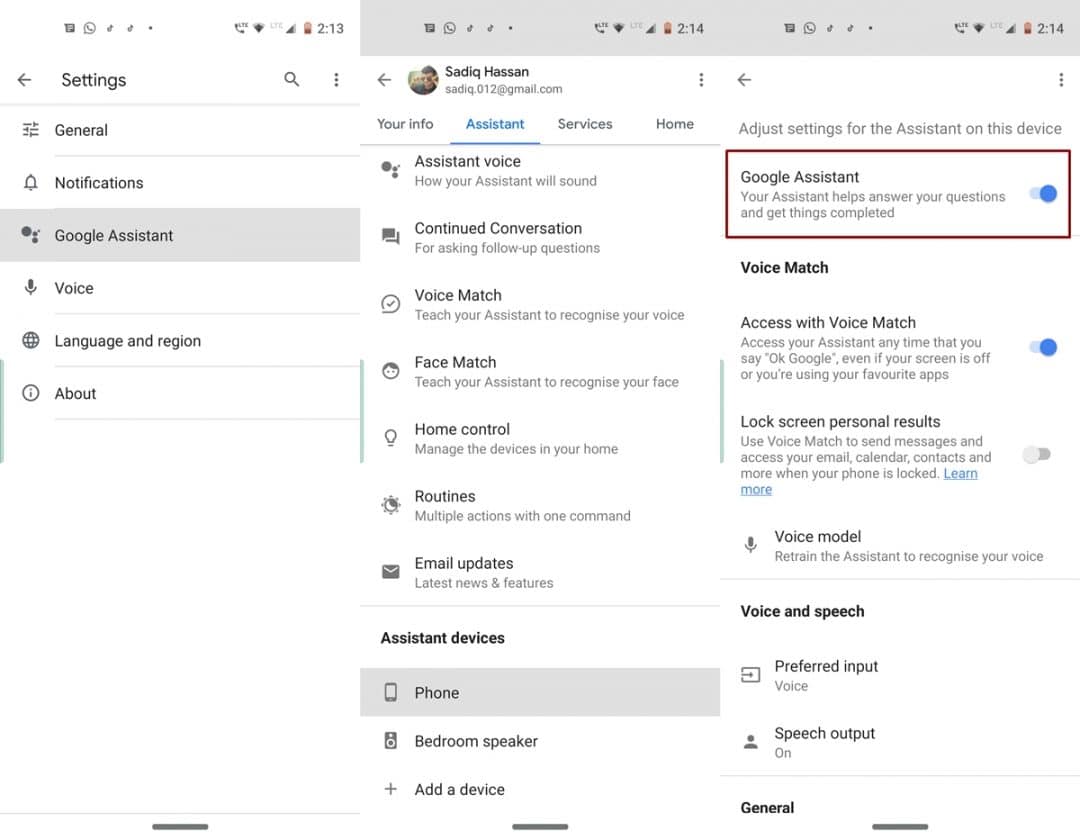Open Voice model option label
Viewport: 1080px width, 840px height.
coord(818,536)
